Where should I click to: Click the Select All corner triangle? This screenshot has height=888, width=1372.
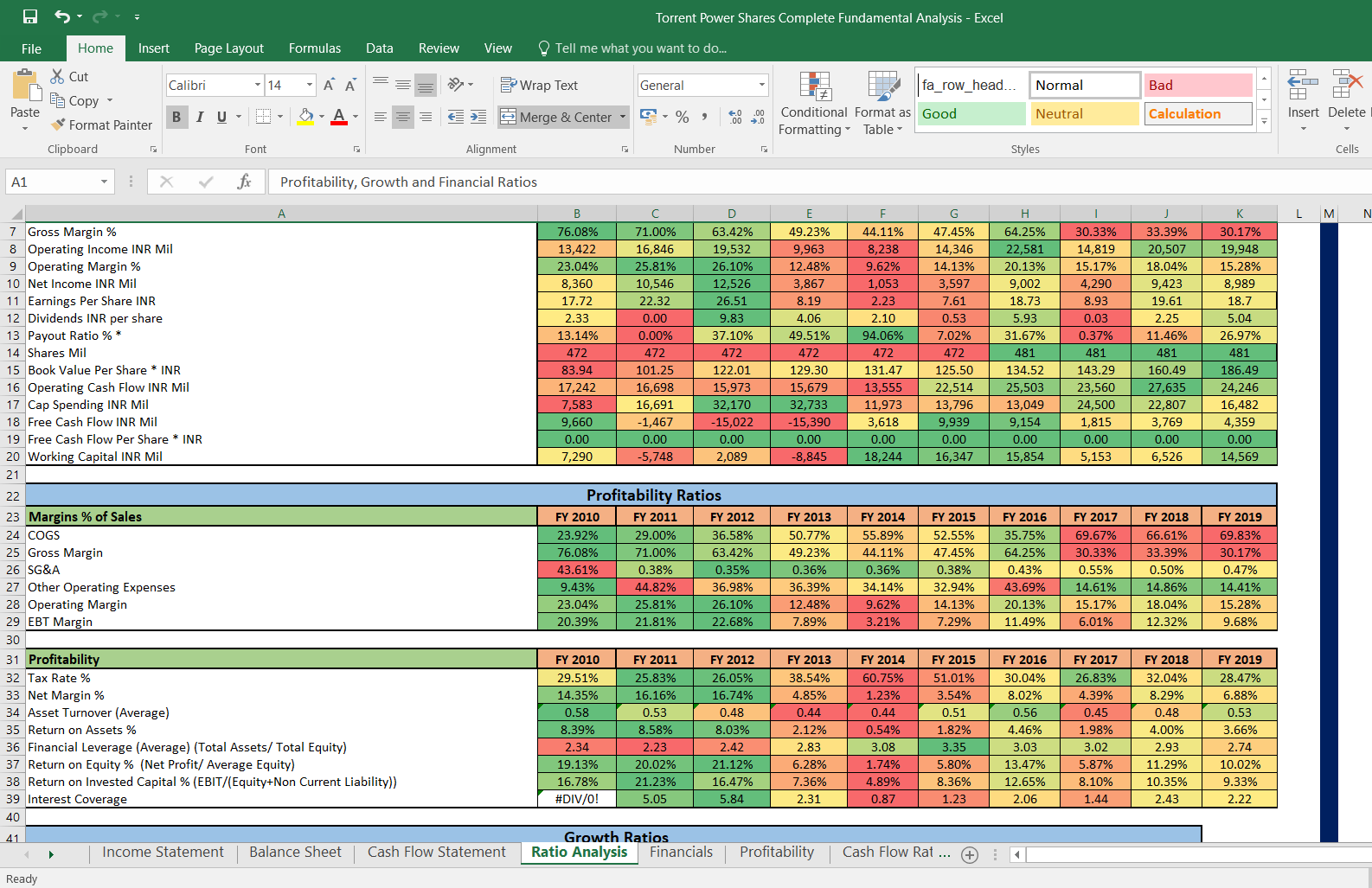(16, 214)
